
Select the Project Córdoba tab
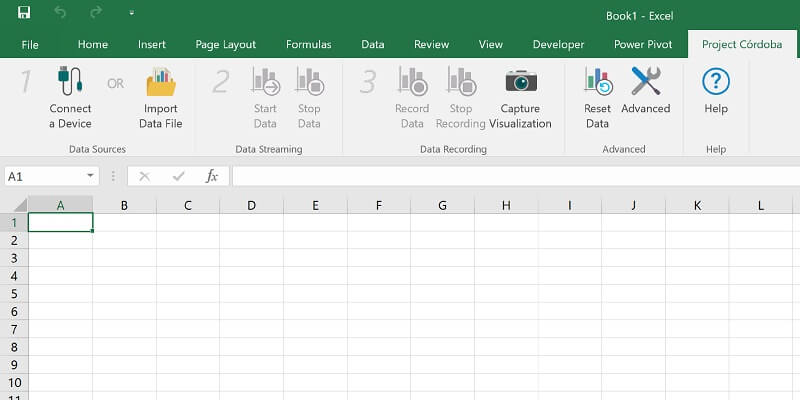[x=742, y=44]
